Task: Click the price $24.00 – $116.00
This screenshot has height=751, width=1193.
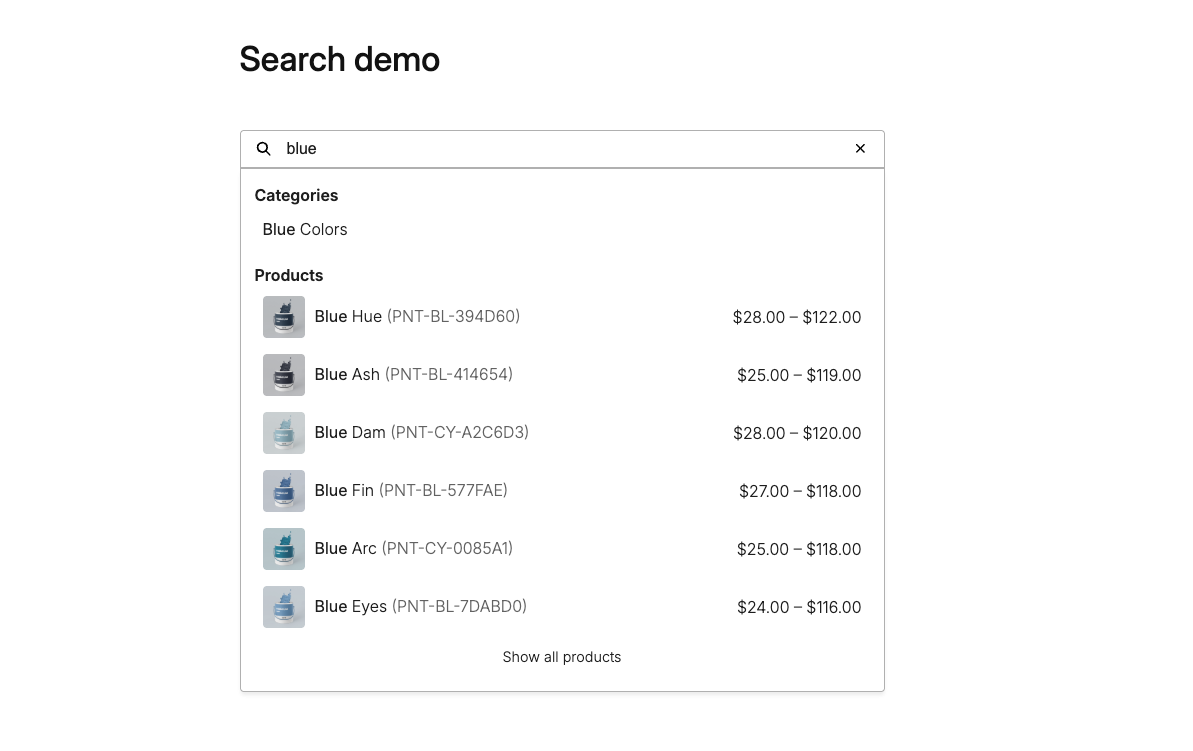Action: coord(799,607)
